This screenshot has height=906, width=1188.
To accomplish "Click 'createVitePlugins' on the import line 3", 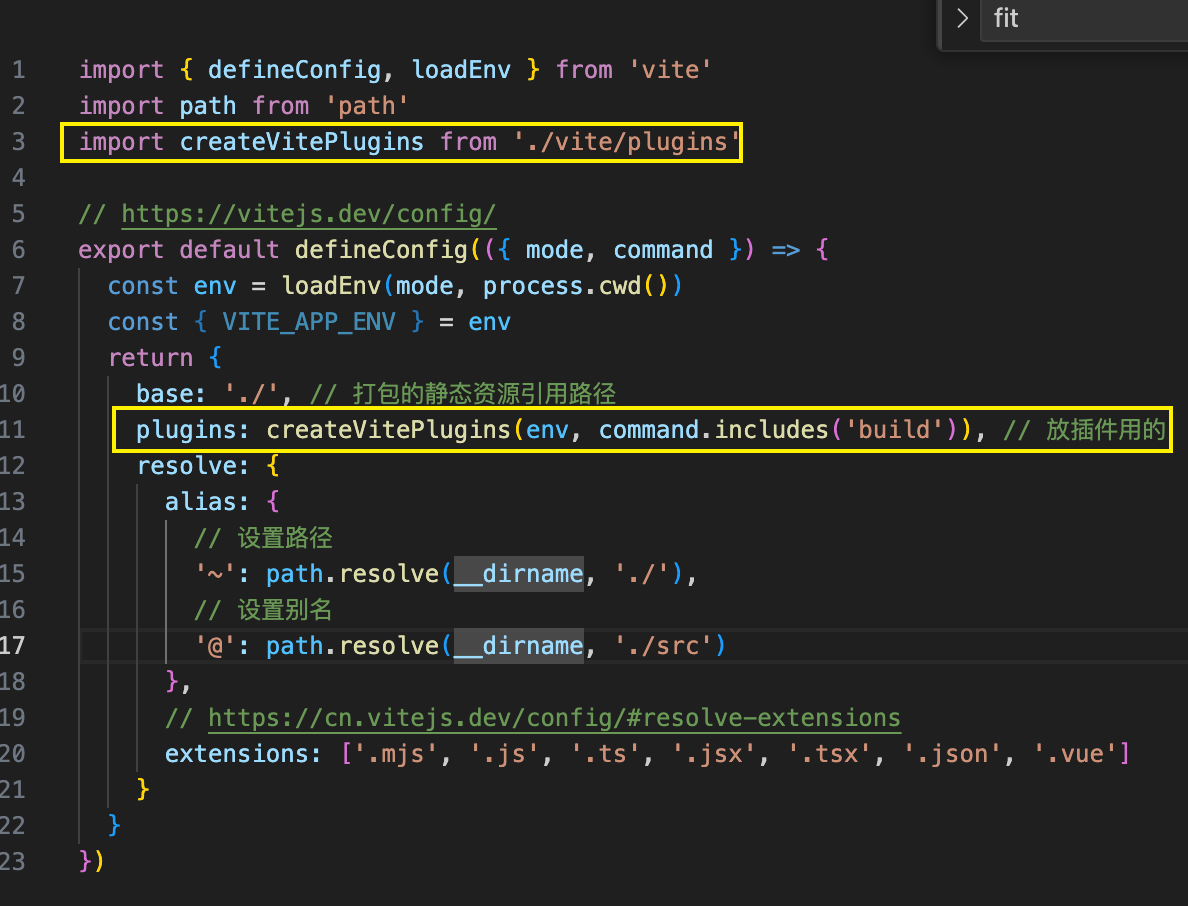I will pos(302,142).
